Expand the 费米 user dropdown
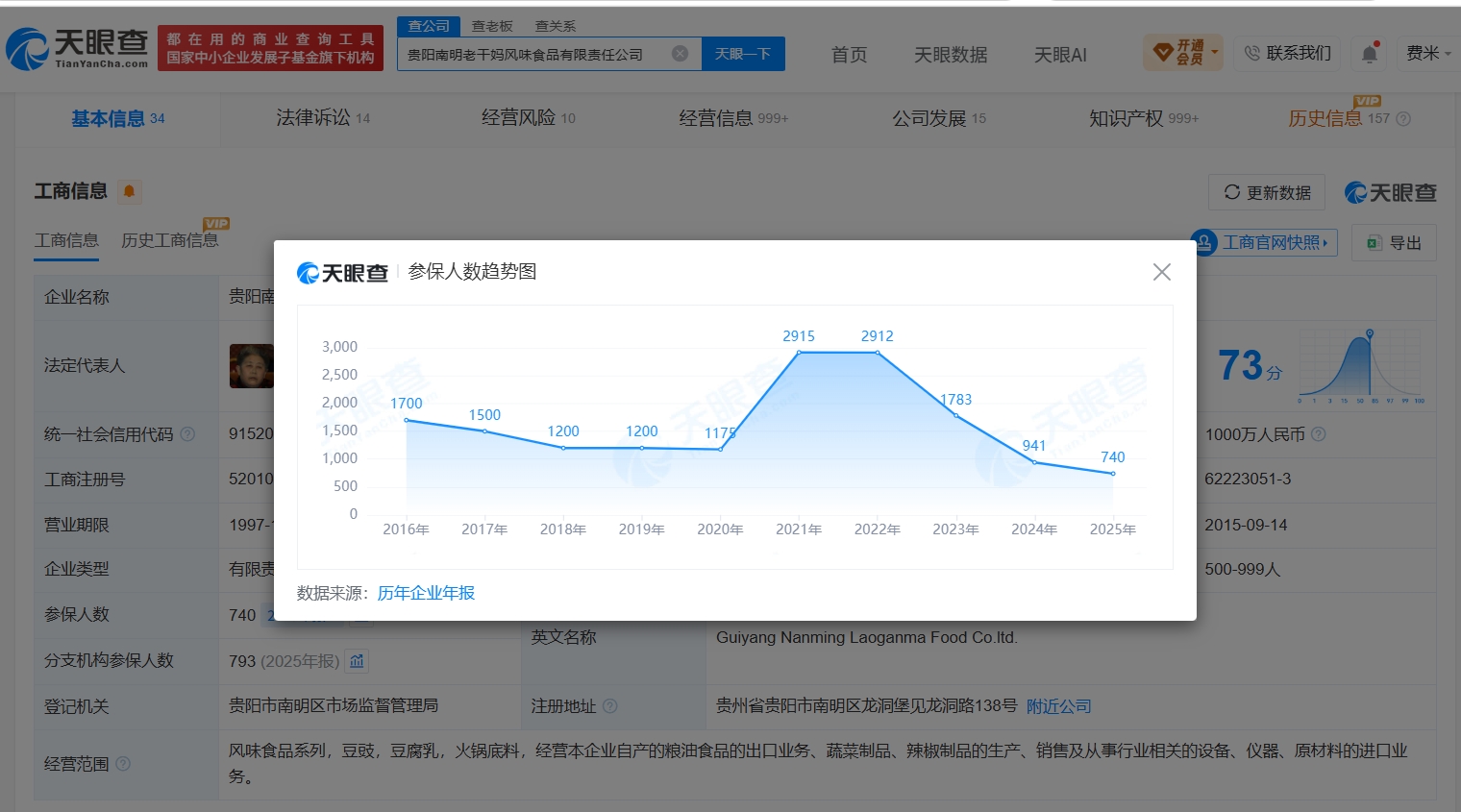This screenshot has width=1461, height=812. click(x=1428, y=53)
